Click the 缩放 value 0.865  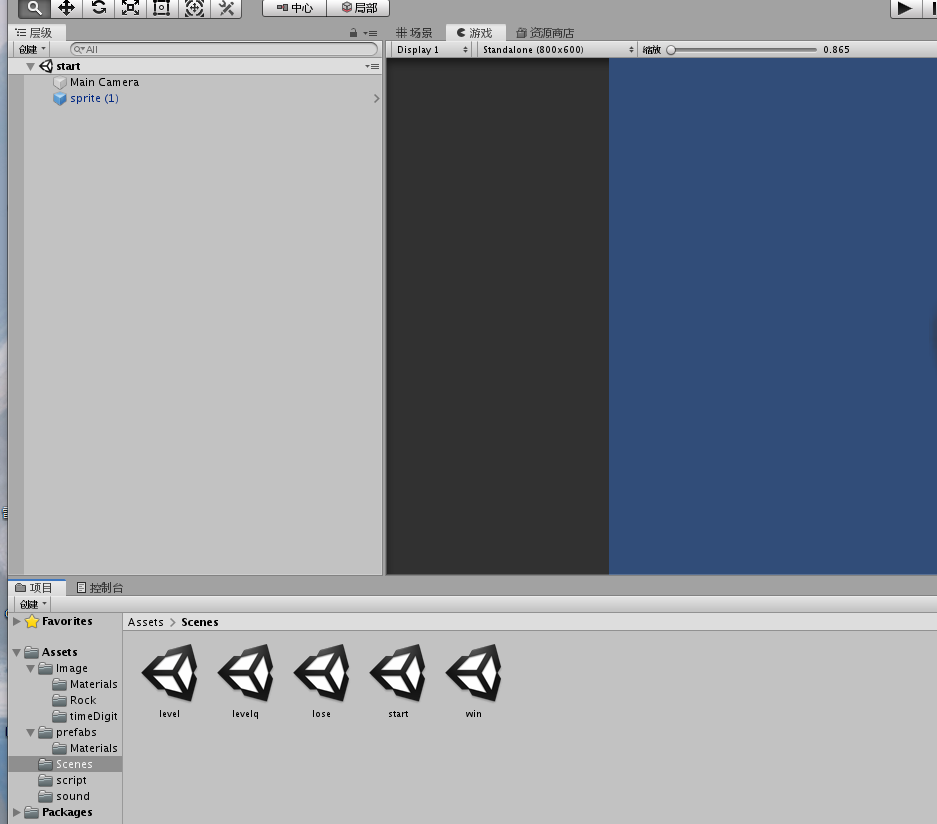(x=836, y=50)
